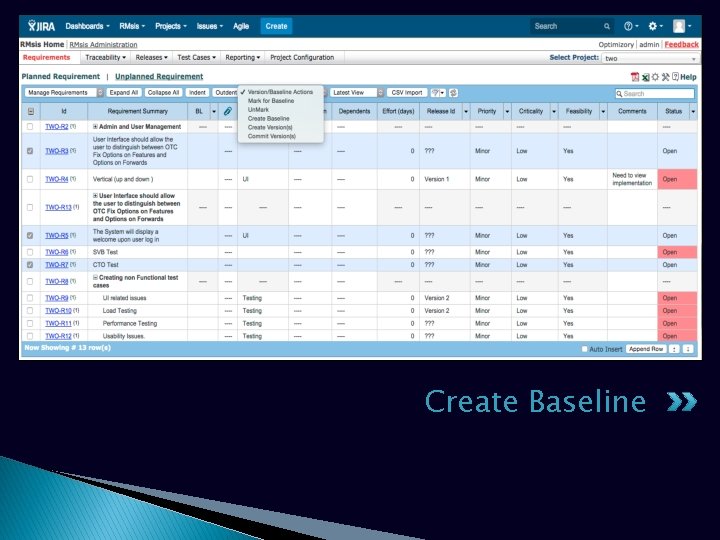Click the CSV Import button

point(407,93)
